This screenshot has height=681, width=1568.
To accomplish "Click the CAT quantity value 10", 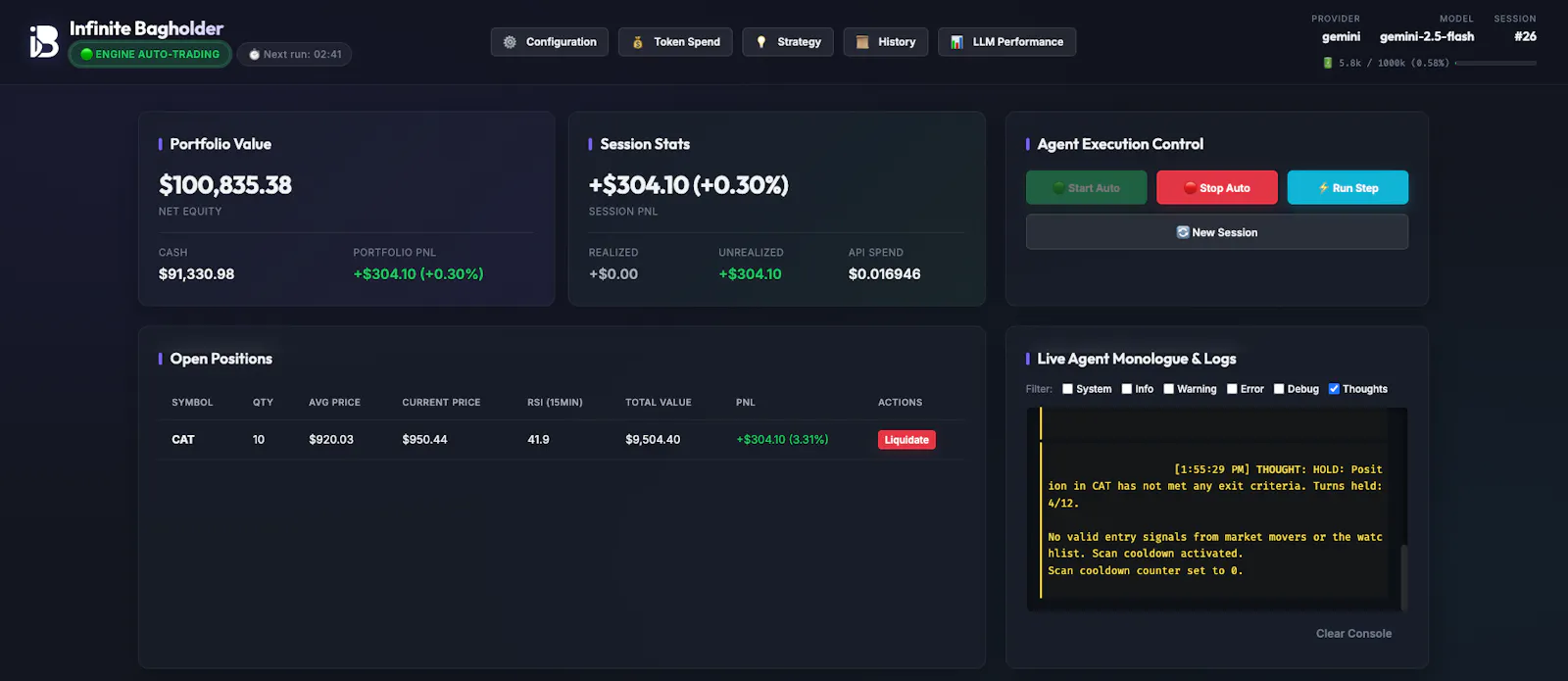I will [259, 440].
